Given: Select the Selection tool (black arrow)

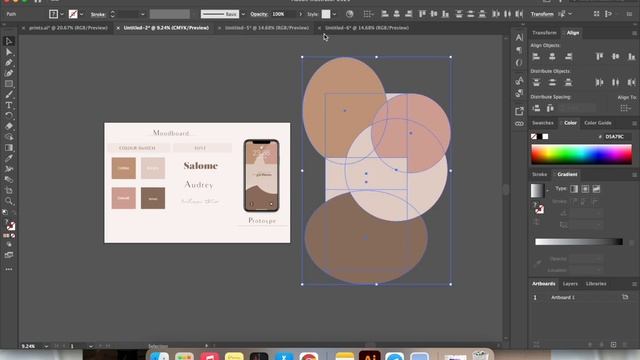Looking at the screenshot, I should [x=9, y=41].
